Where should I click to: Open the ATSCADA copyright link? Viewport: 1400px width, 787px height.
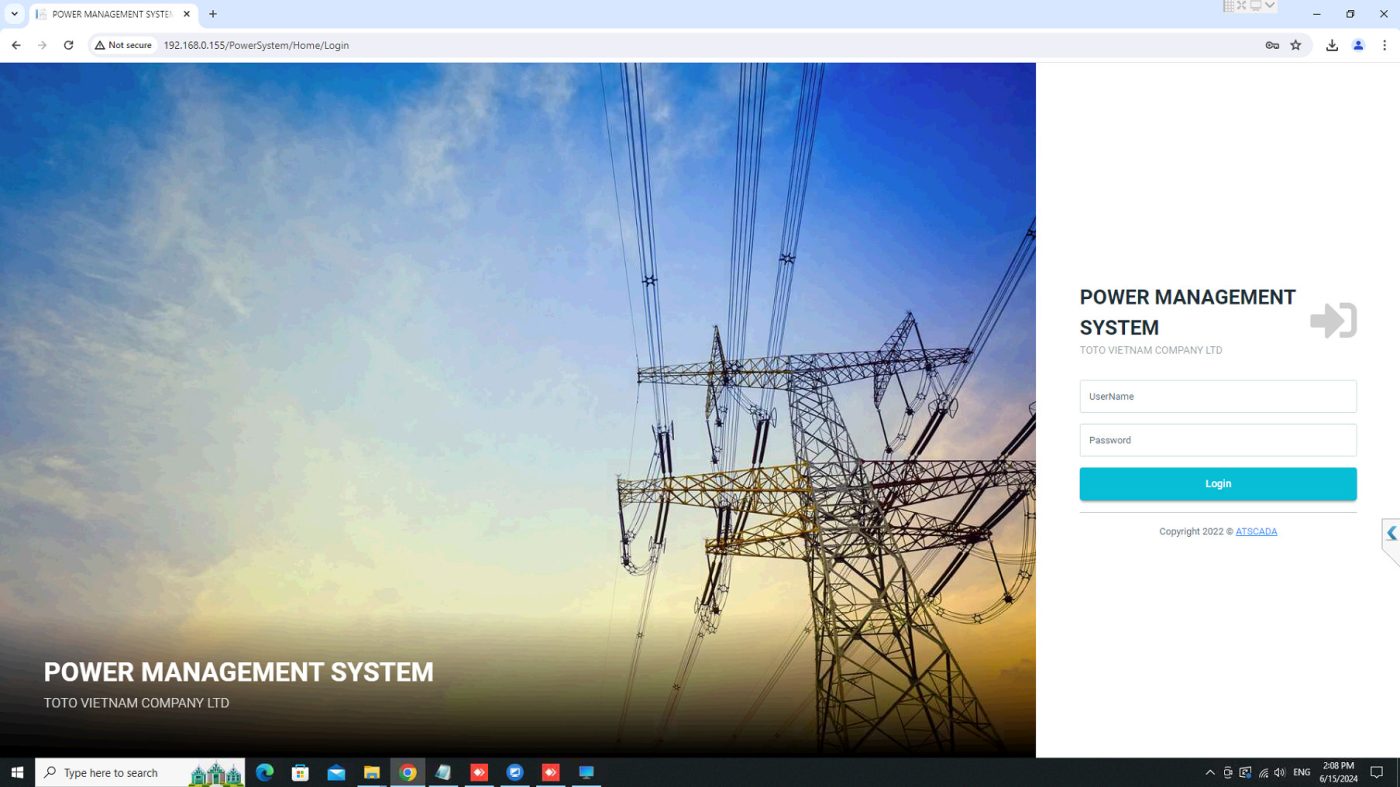click(1256, 532)
